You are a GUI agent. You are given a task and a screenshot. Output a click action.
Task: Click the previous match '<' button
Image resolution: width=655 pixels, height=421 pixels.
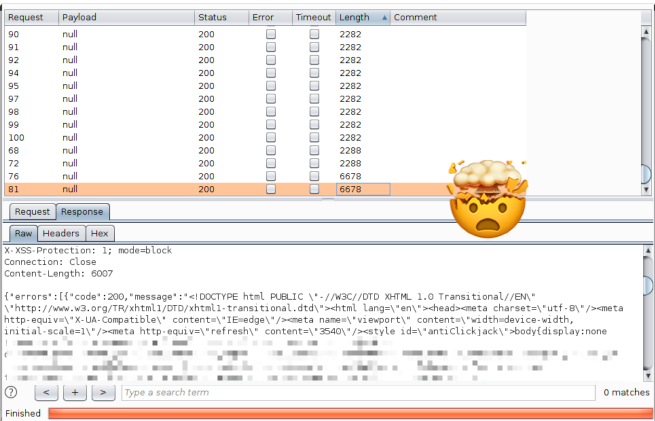48,393
